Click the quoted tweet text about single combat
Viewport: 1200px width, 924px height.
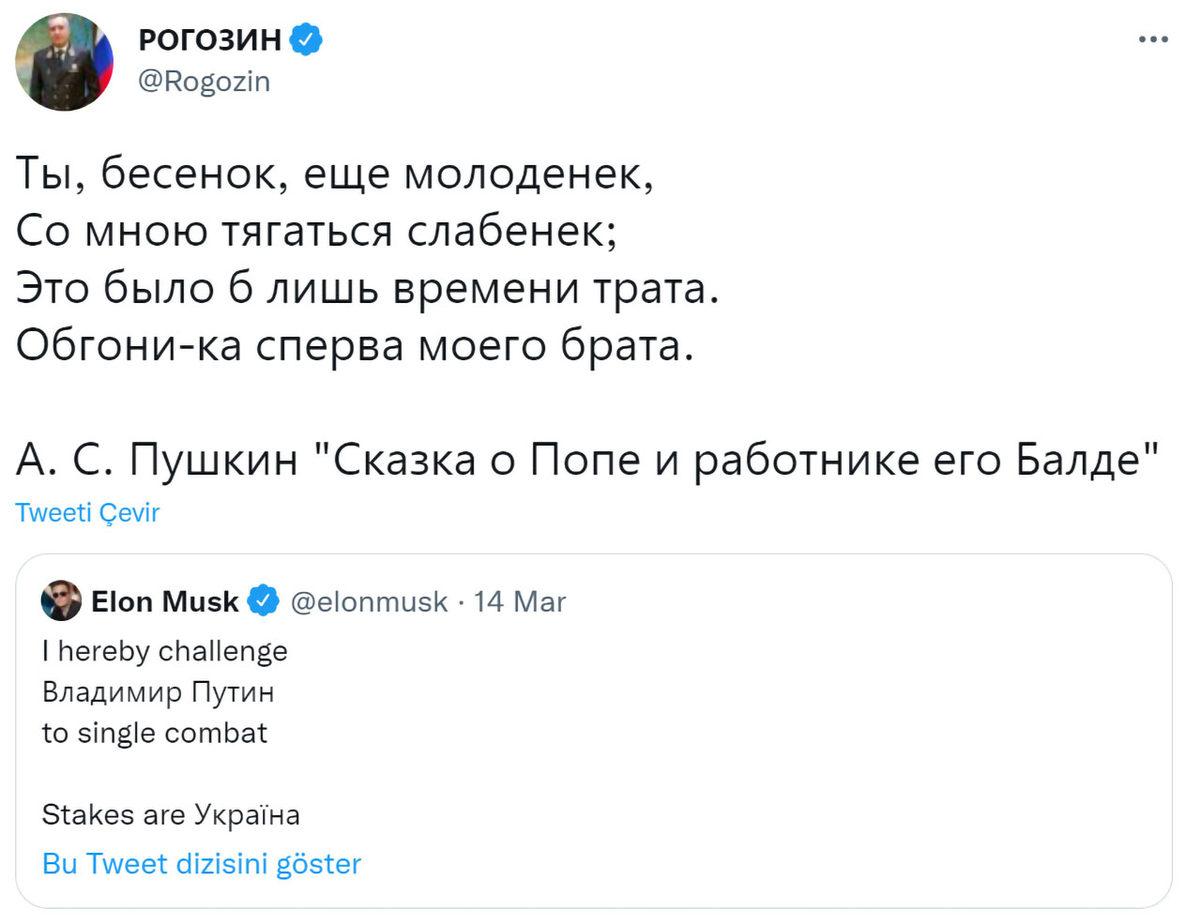pyautogui.click(x=151, y=732)
